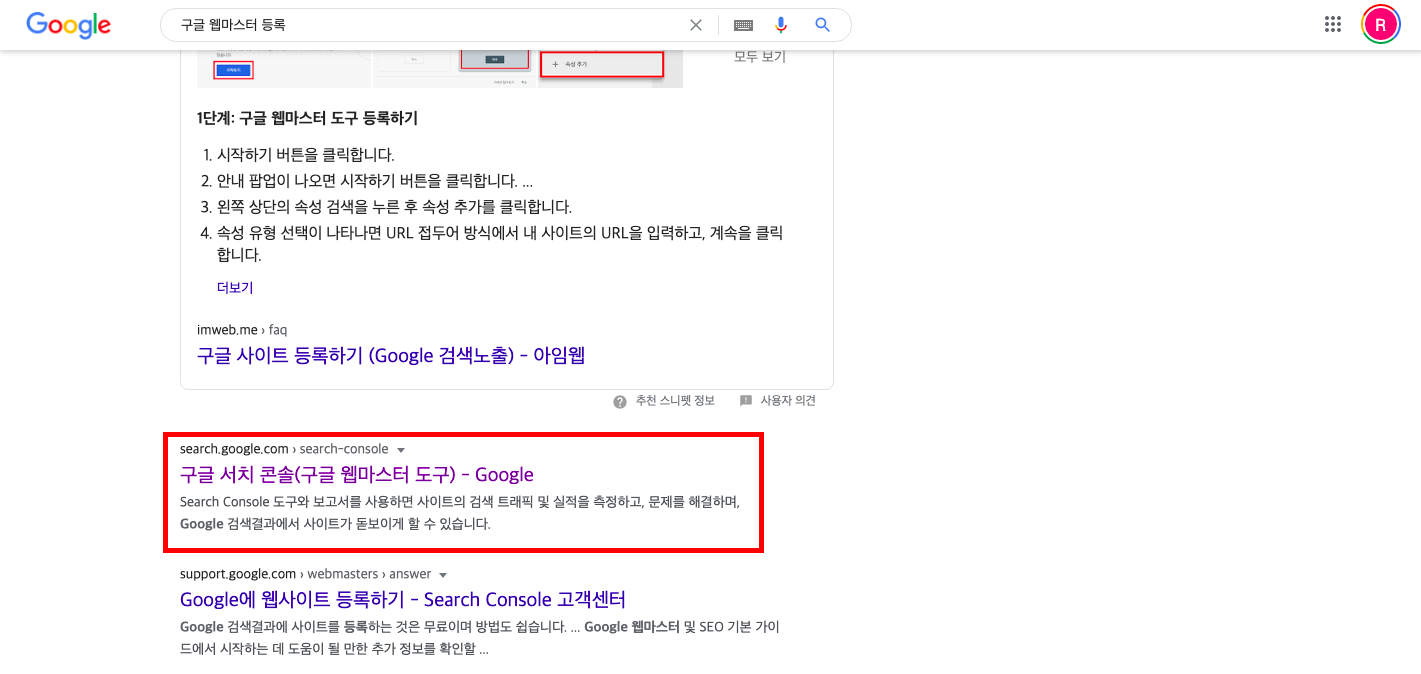Open the Search Console 고객센터 result

coord(402,599)
